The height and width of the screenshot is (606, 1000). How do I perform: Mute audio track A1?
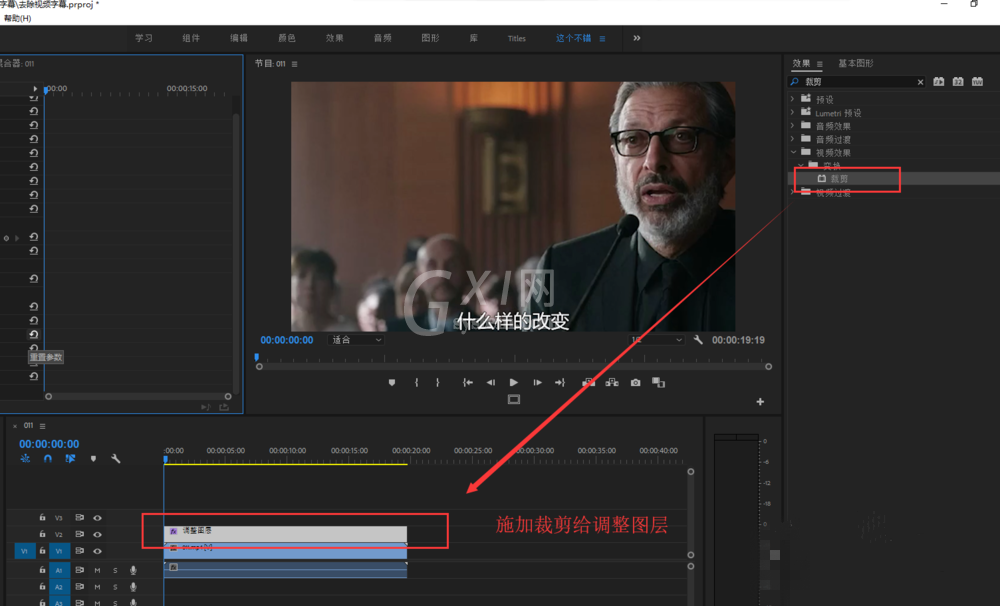98,570
